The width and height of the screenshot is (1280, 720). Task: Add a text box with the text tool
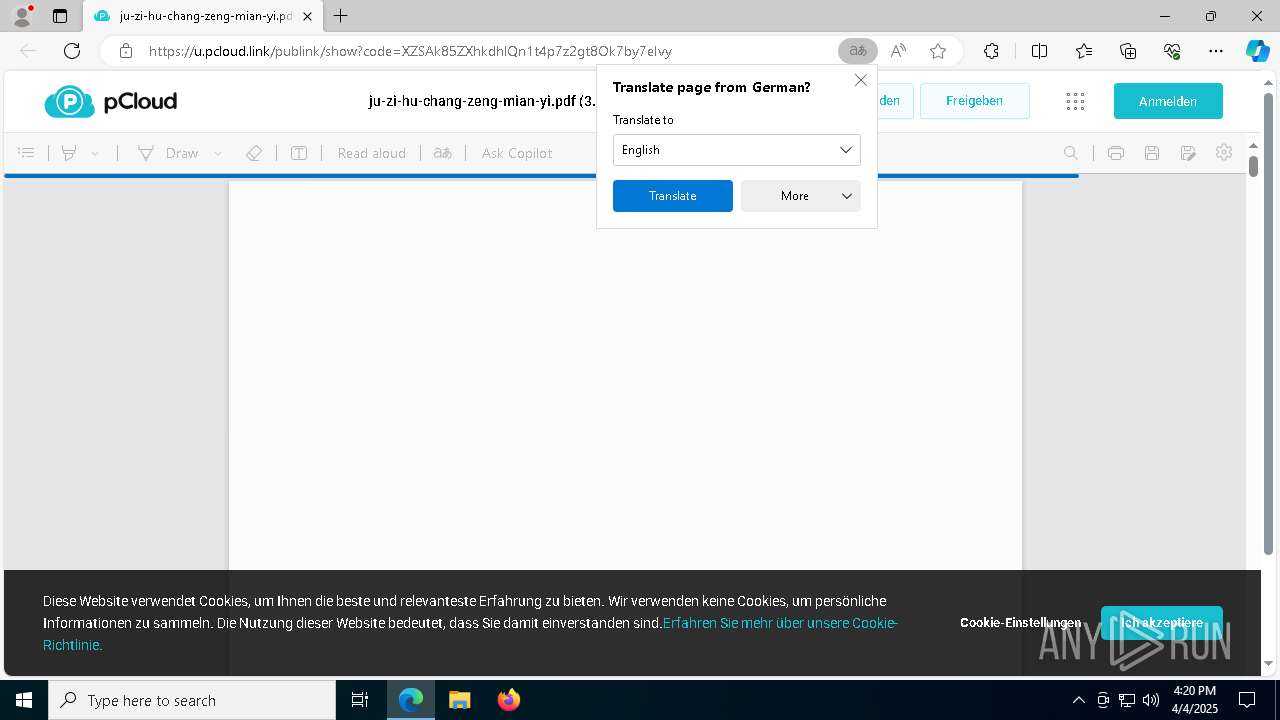point(299,153)
